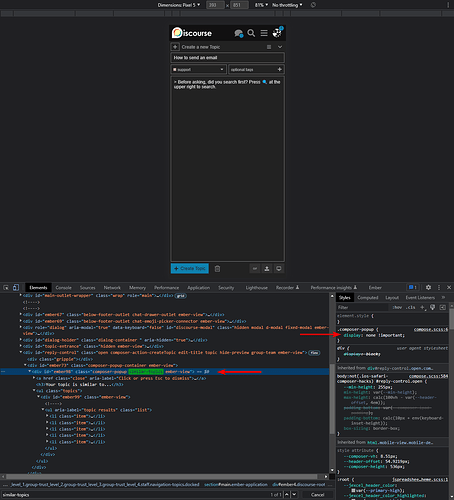The height and width of the screenshot is (500, 454).
Task: Click the new style rule plus icon
Action: point(422,307)
